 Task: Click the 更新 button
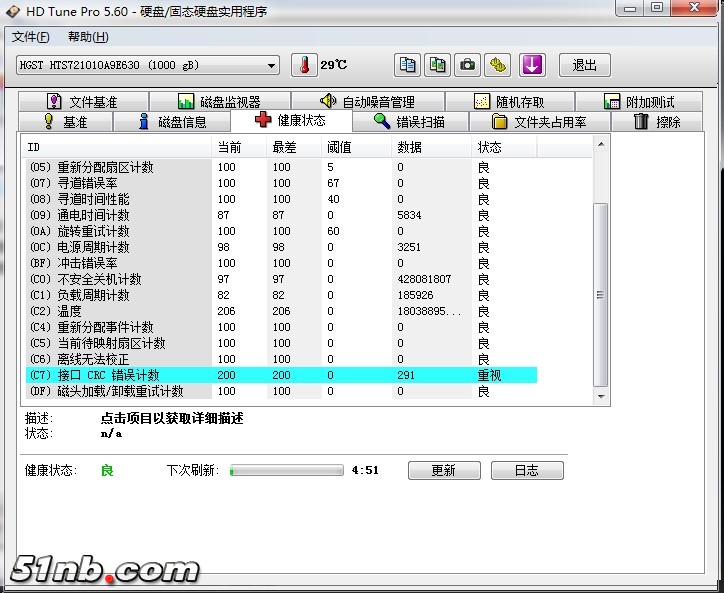pos(443,470)
